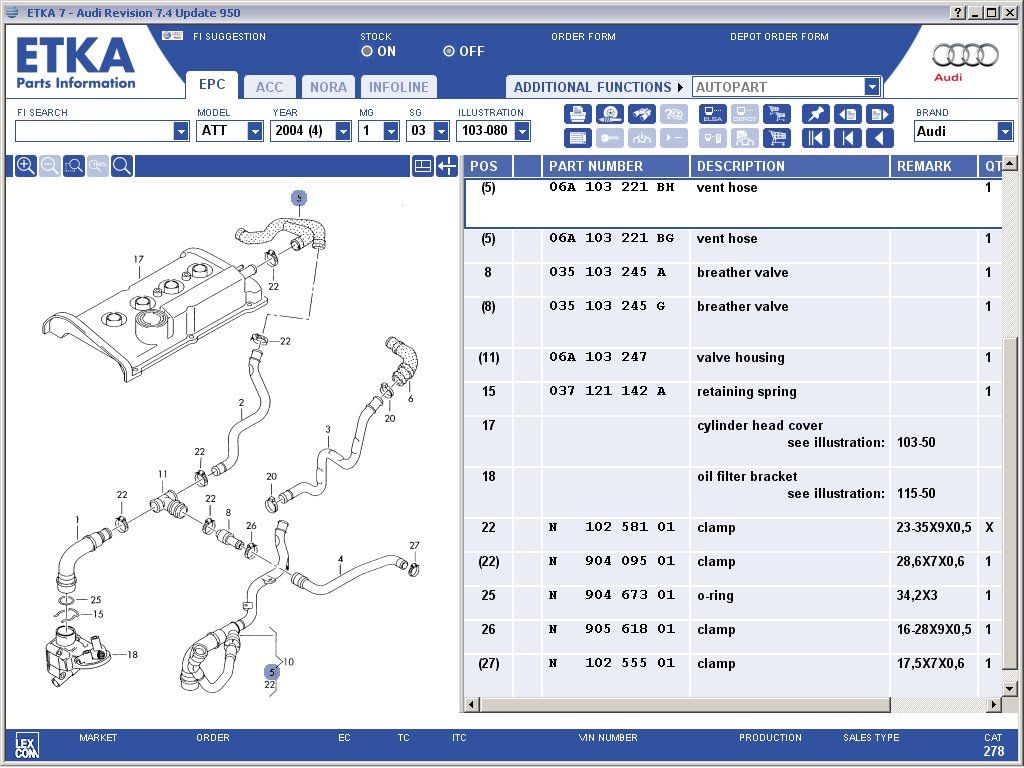Click the Audi rings logo
The image size is (1024, 768).
[x=965, y=56]
